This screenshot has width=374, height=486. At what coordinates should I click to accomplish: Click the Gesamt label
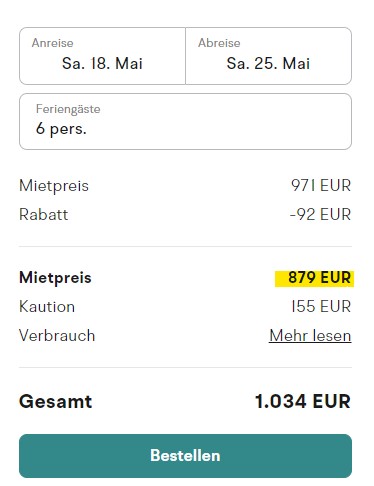[56, 401]
